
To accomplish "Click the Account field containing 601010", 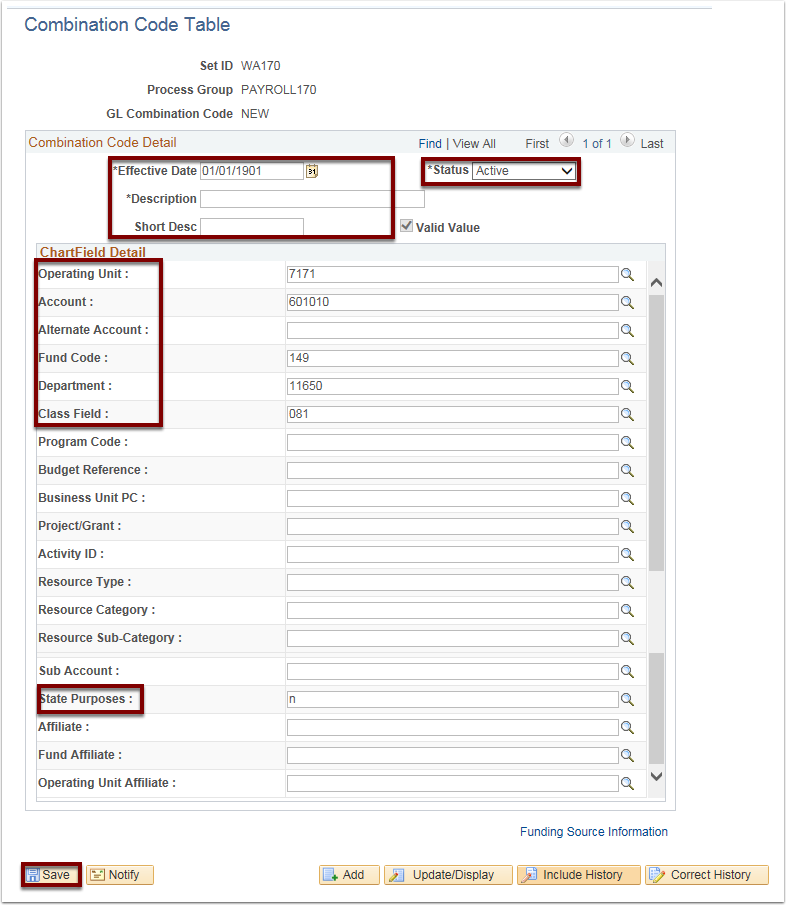I will [x=452, y=302].
